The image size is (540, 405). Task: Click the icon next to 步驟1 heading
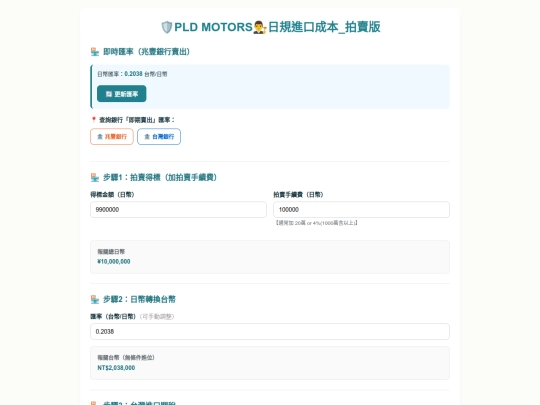pos(95,177)
